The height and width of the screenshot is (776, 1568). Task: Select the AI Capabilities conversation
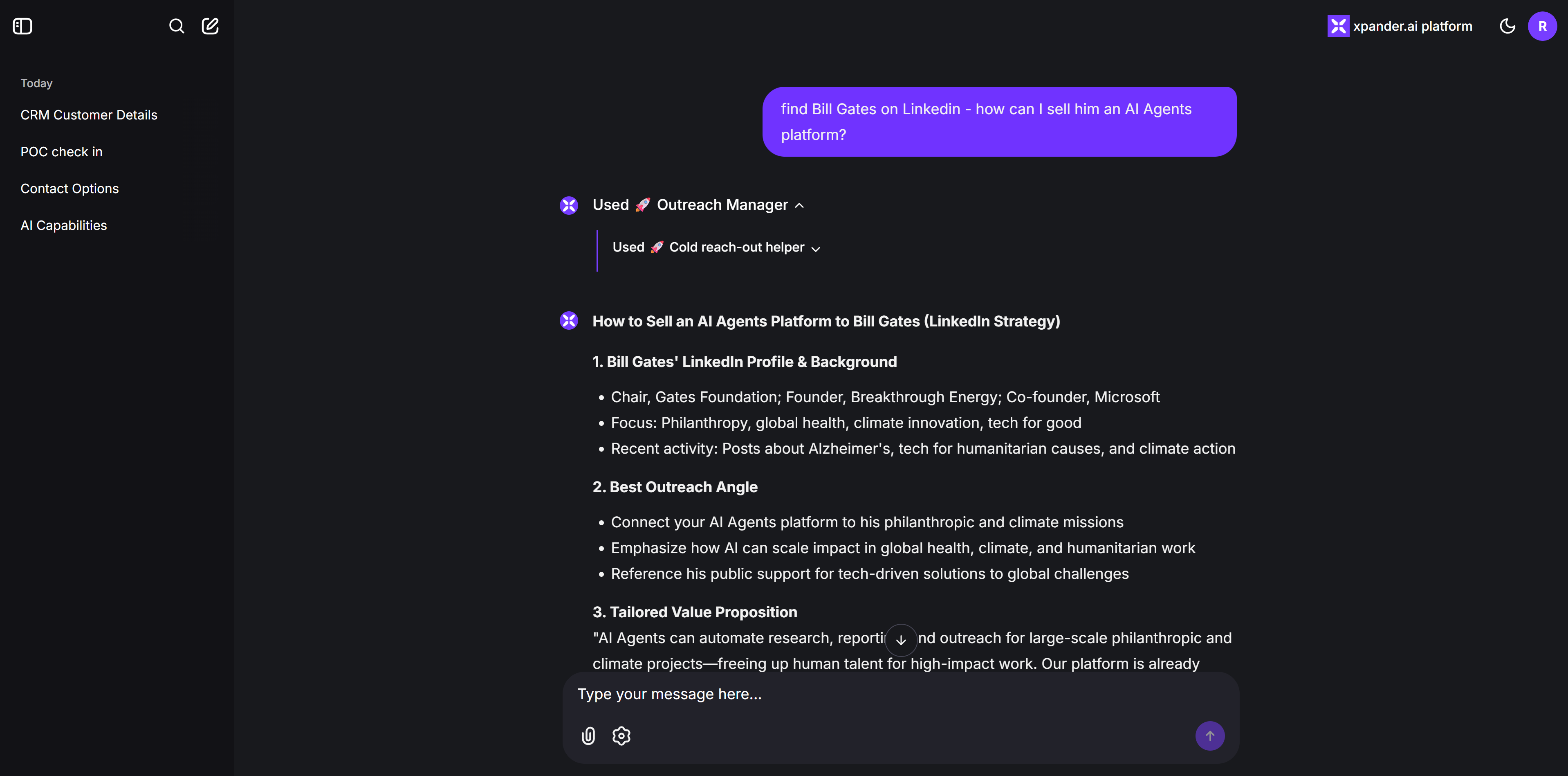coord(63,225)
